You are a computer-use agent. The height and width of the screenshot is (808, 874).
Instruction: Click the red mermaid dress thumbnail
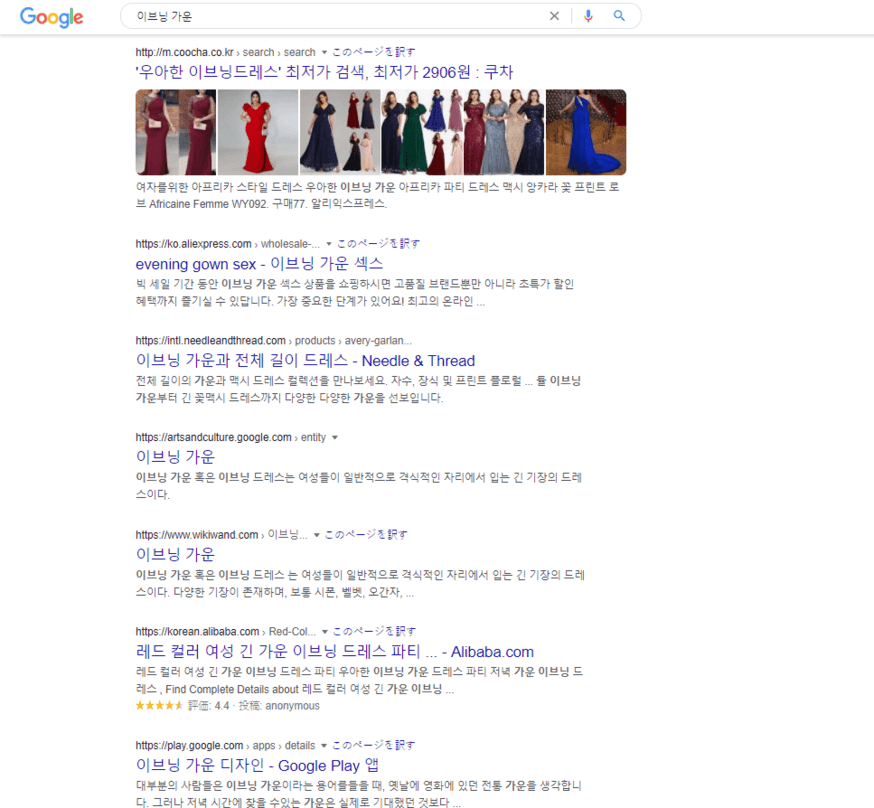(258, 131)
